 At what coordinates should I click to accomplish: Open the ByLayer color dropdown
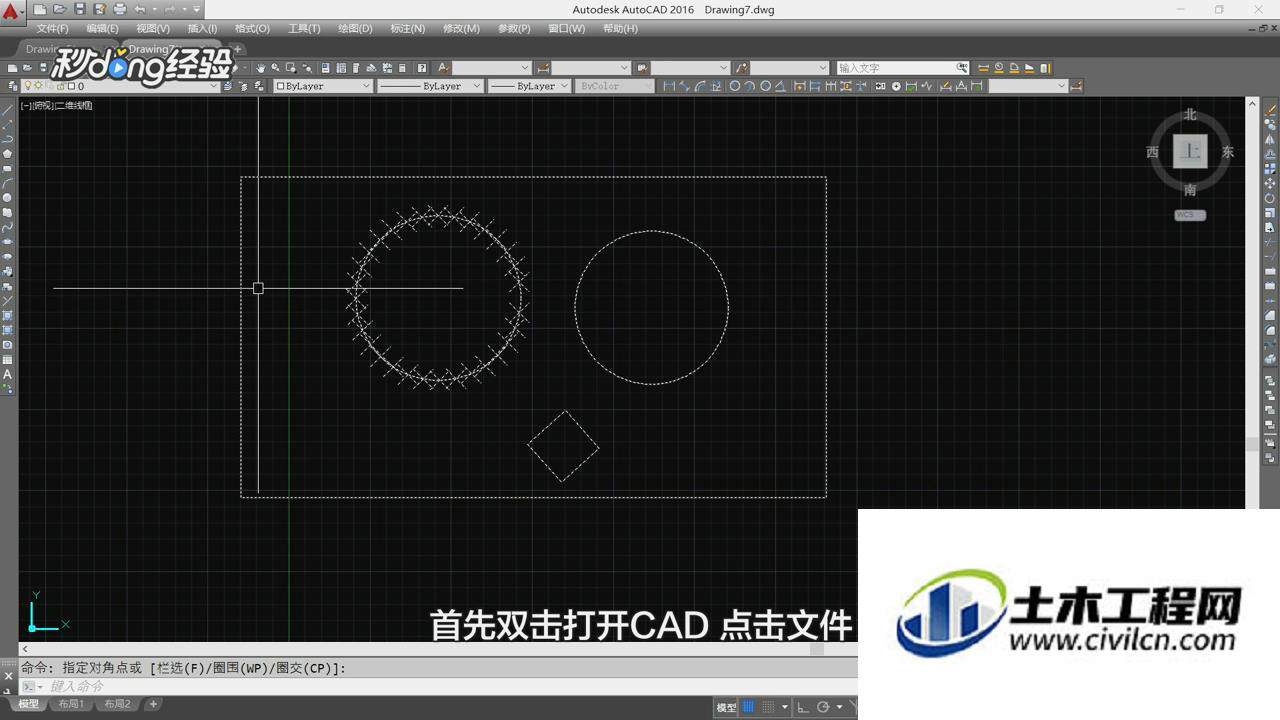[x=324, y=86]
